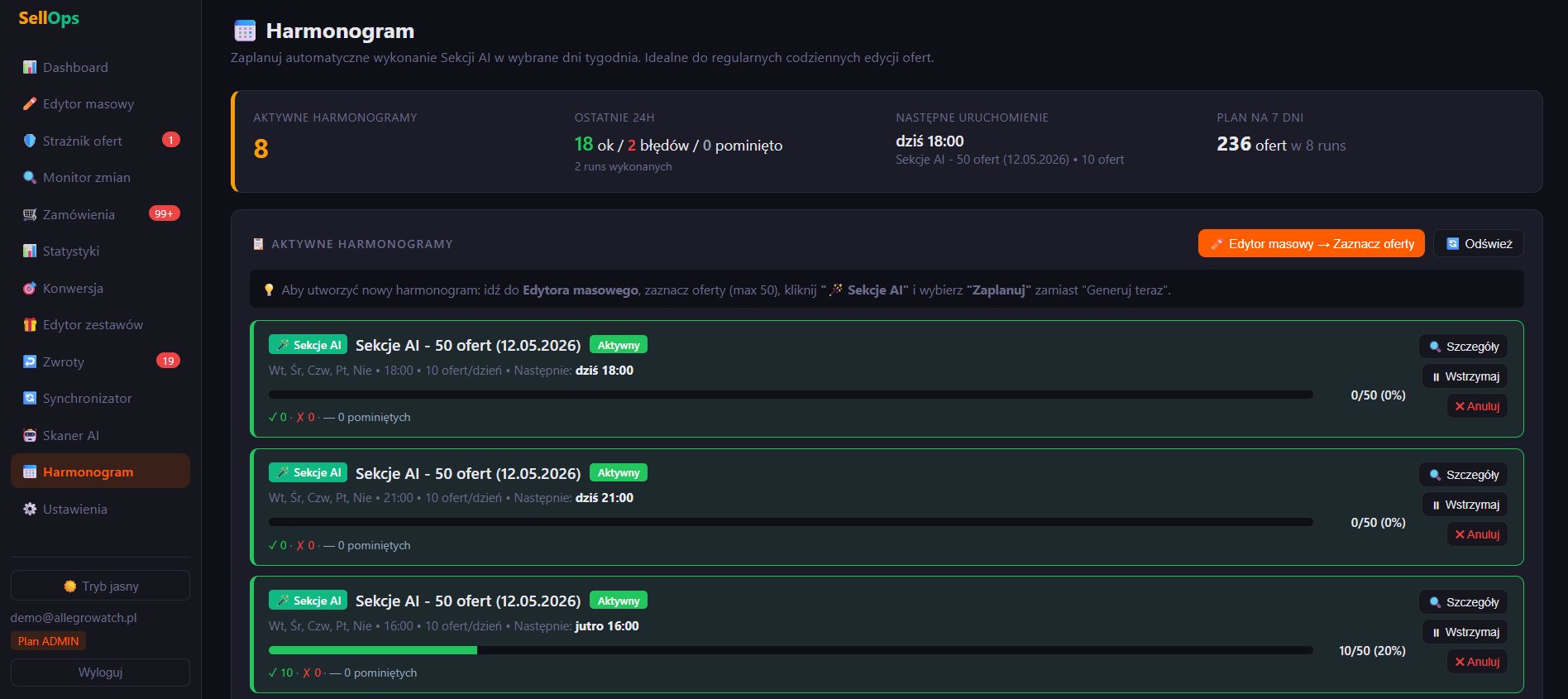Pause the 18:00 schedule with Wstrzymaj
The width and height of the screenshot is (1568, 699).
click(x=1465, y=376)
